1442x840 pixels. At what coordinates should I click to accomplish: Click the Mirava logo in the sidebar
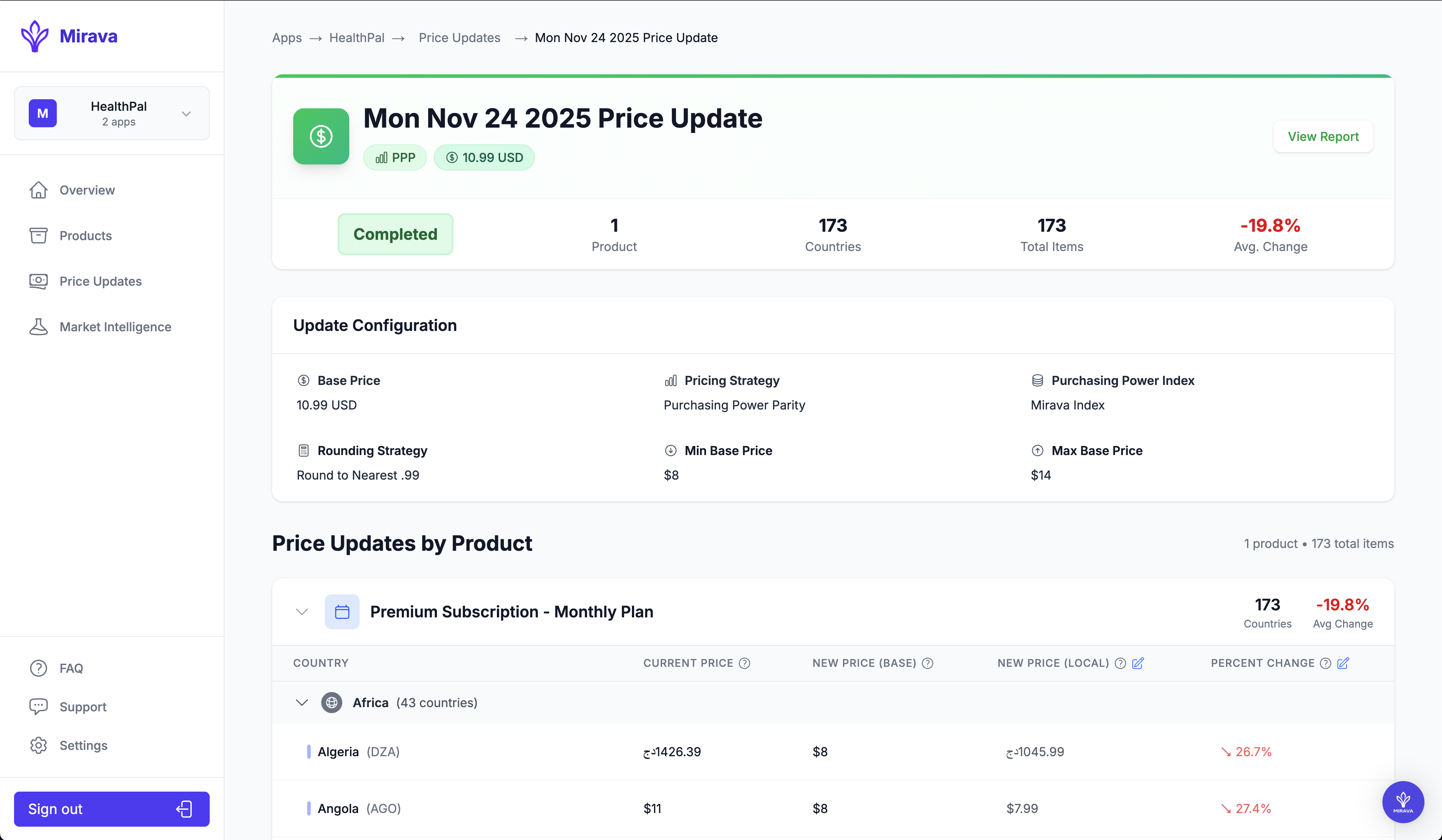click(69, 36)
